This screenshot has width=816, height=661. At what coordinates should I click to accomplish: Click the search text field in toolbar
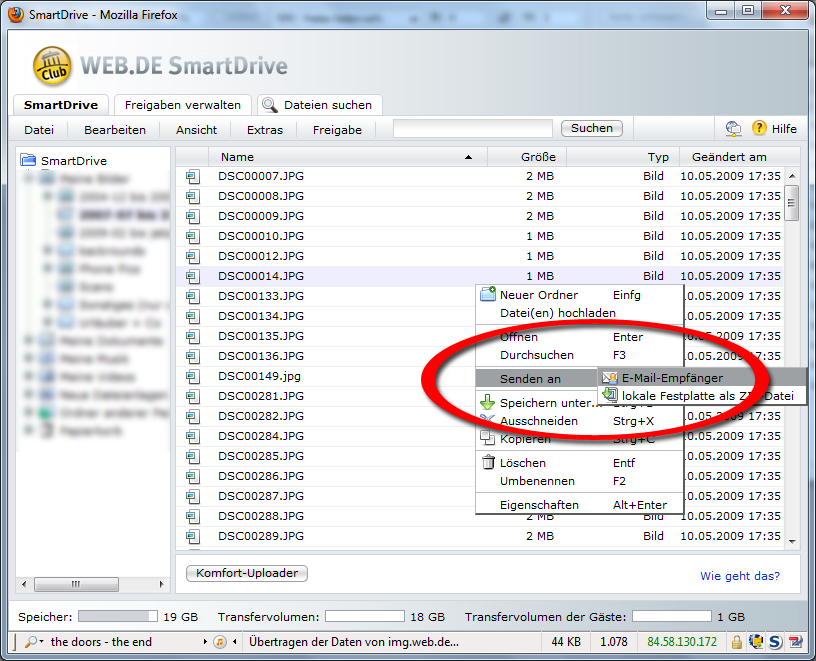tap(473, 129)
